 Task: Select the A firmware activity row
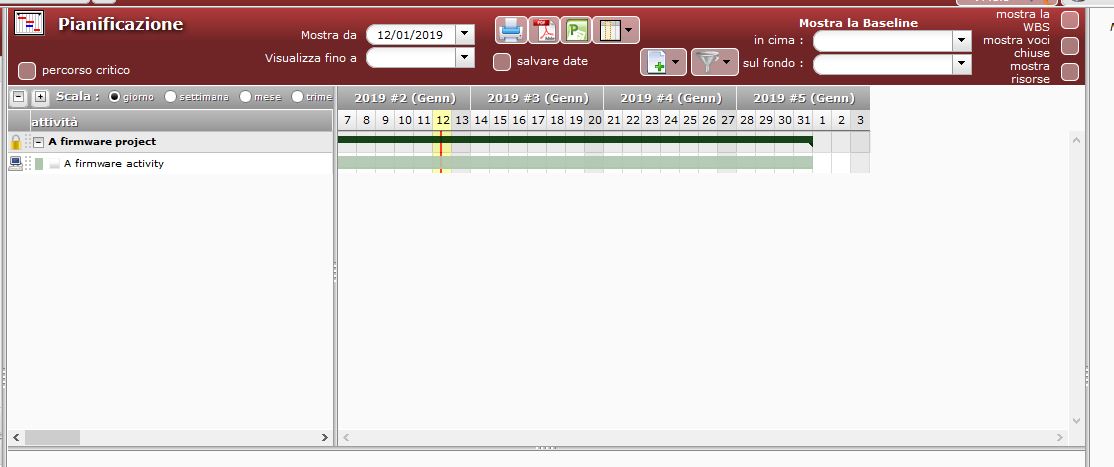[114, 164]
